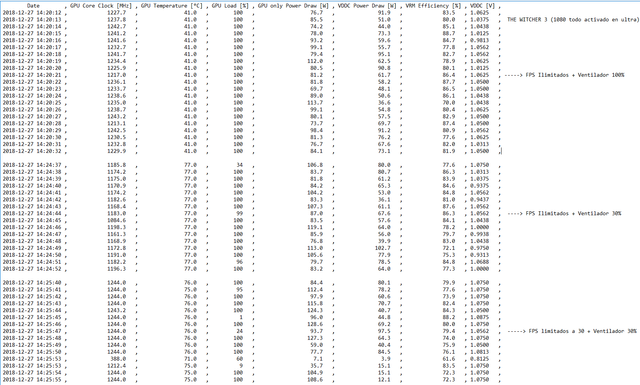Click the 'GPU Load [%]' column header
The width and height of the screenshot is (640, 385).
[x=230, y=6]
